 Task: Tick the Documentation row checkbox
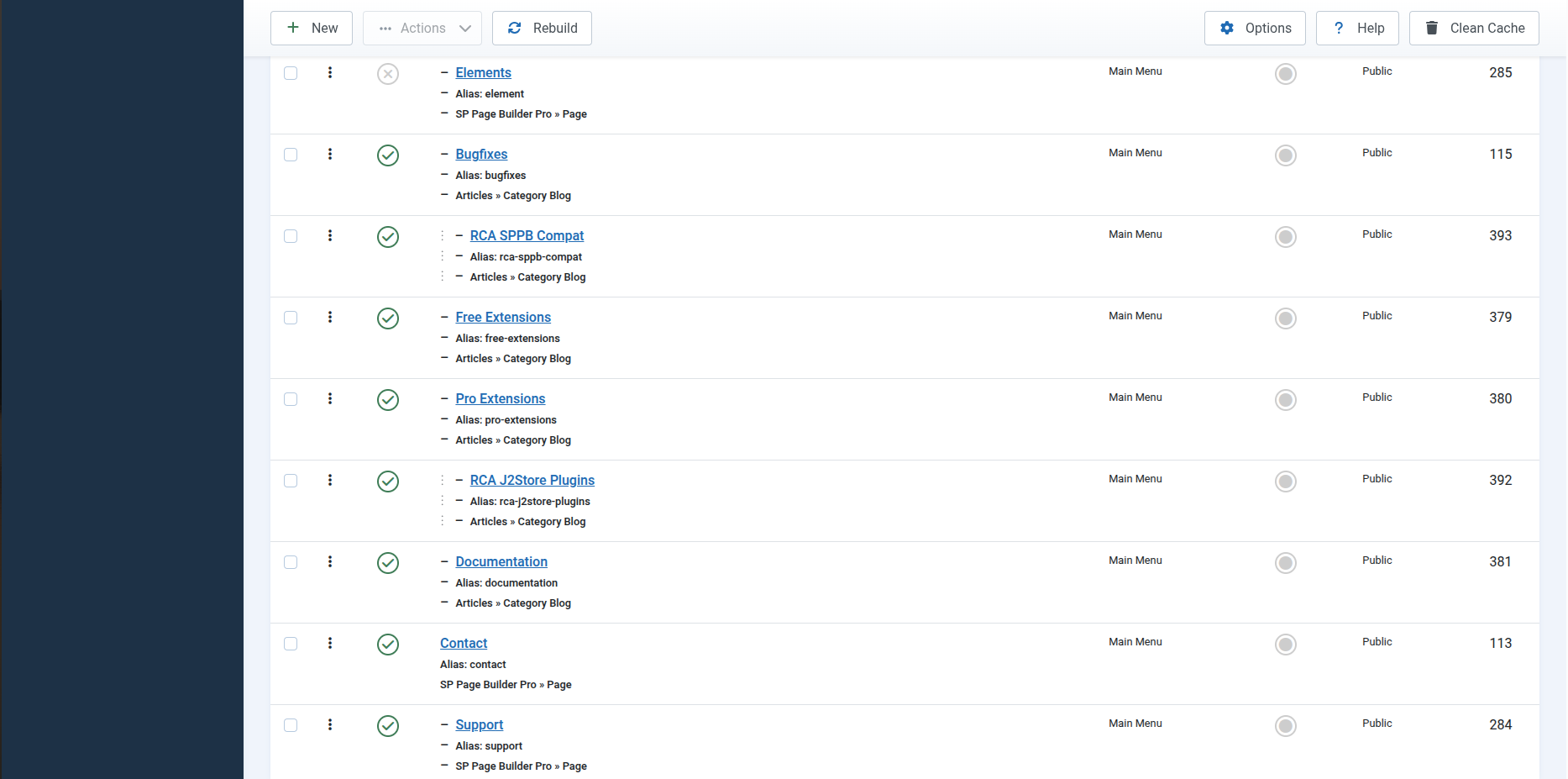tap(291, 562)
